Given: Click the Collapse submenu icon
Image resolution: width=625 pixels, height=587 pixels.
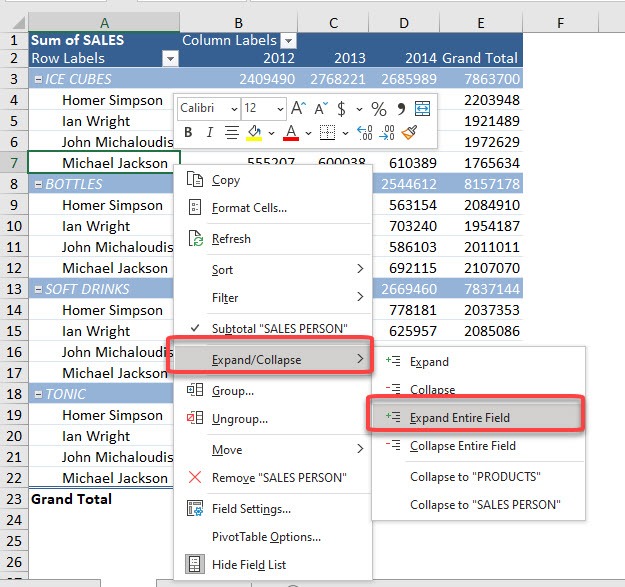Looking at the screenshot, I should click(393, 389).
